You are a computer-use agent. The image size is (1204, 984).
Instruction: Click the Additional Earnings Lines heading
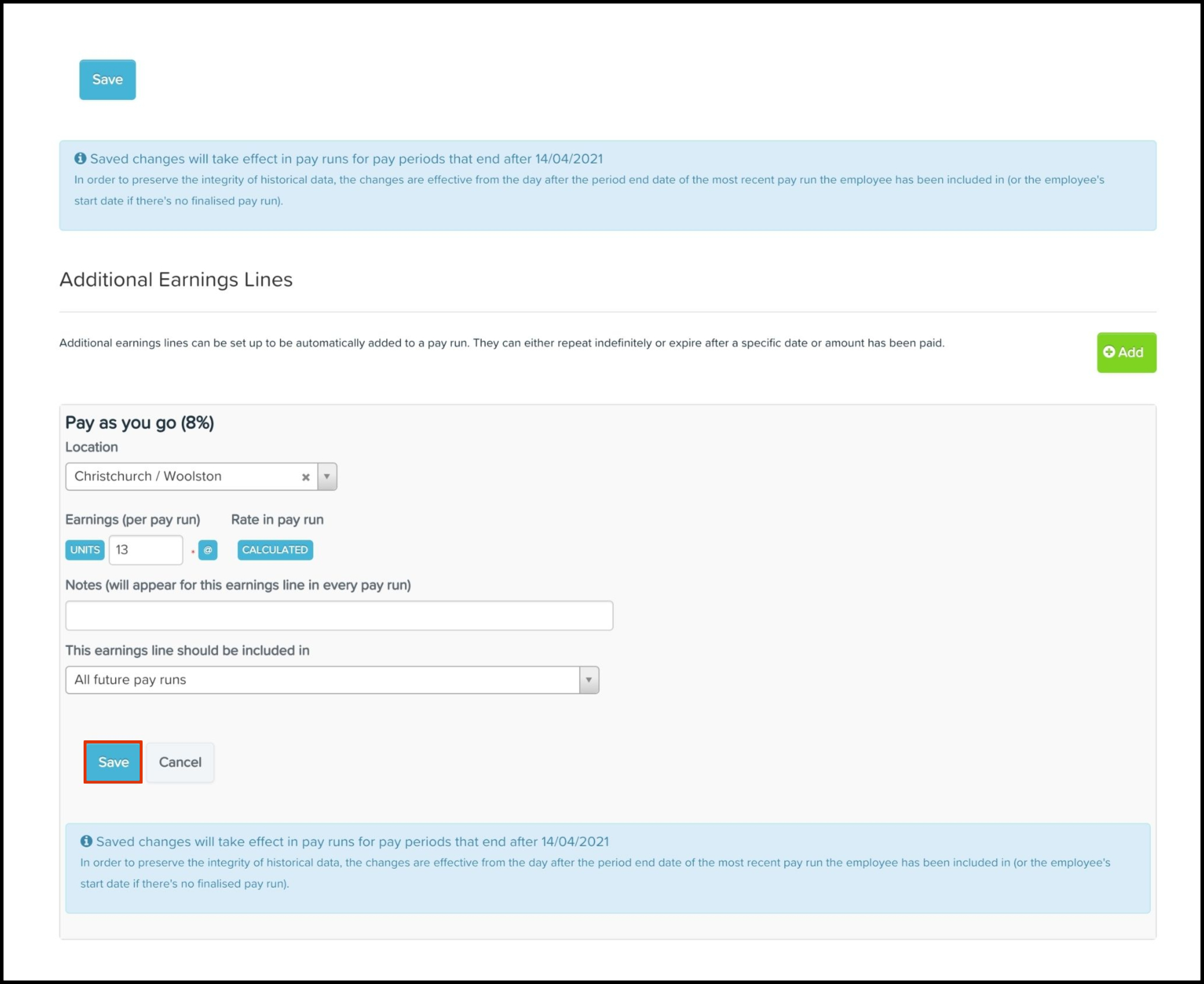click(176, 279)
